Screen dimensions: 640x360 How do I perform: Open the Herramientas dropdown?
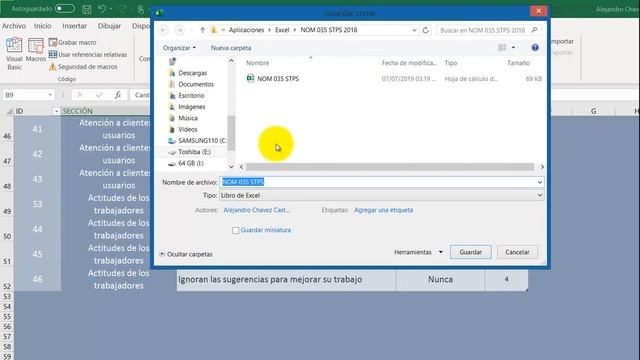pyautogui.click(x=418, y=252)
